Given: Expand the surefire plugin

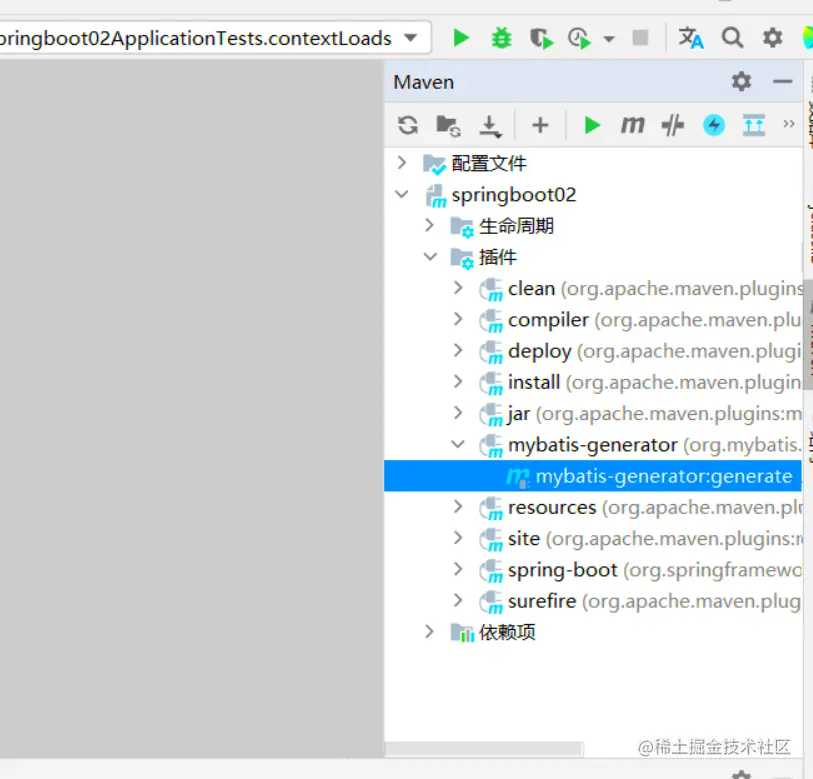Looking at the screenshot, I should (457, 601).
